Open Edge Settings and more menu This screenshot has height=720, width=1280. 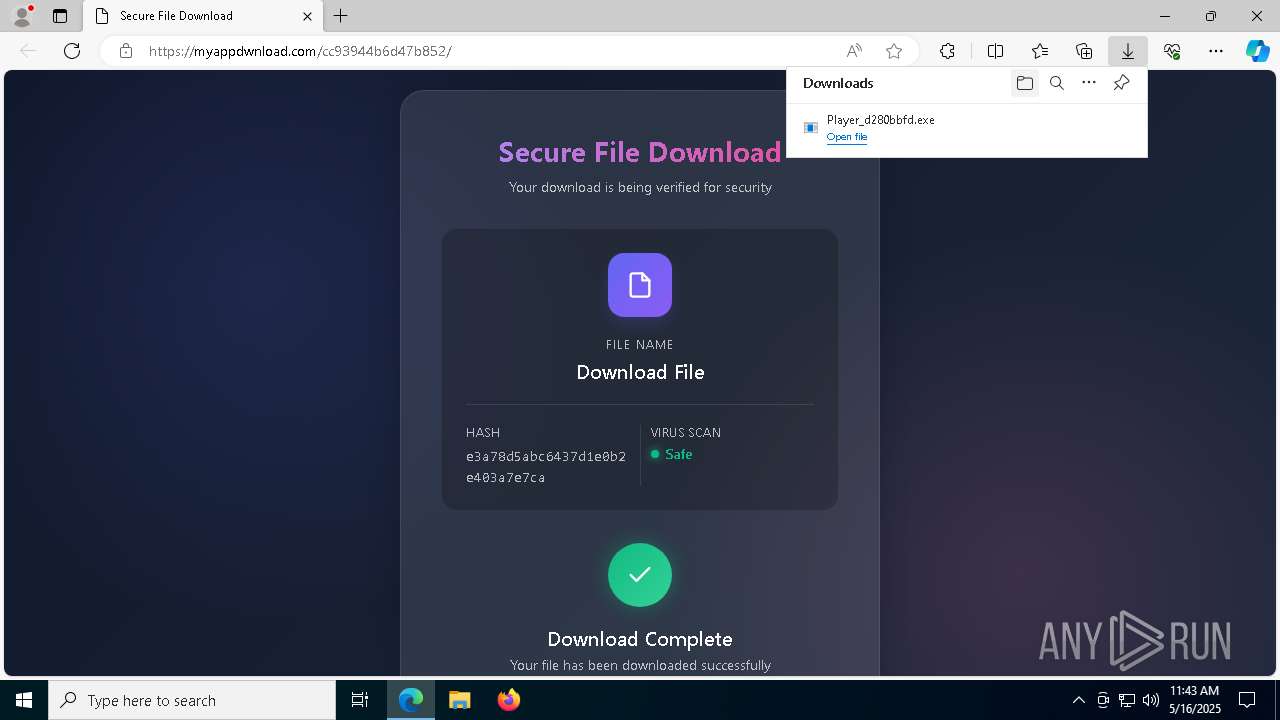tap(1216, 51)
